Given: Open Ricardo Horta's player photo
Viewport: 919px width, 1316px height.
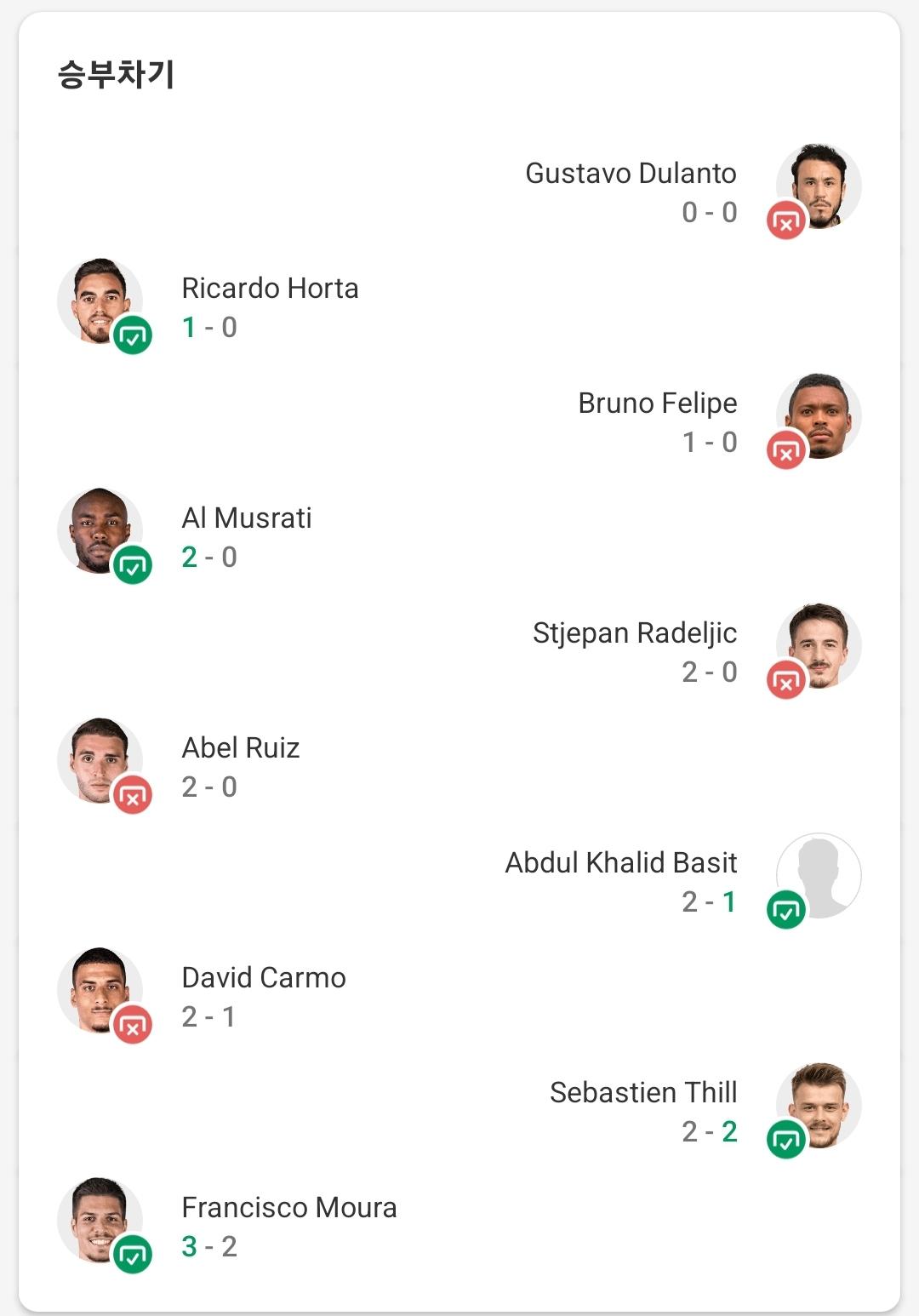Looking at the screenshot, I should click(100, 300).
